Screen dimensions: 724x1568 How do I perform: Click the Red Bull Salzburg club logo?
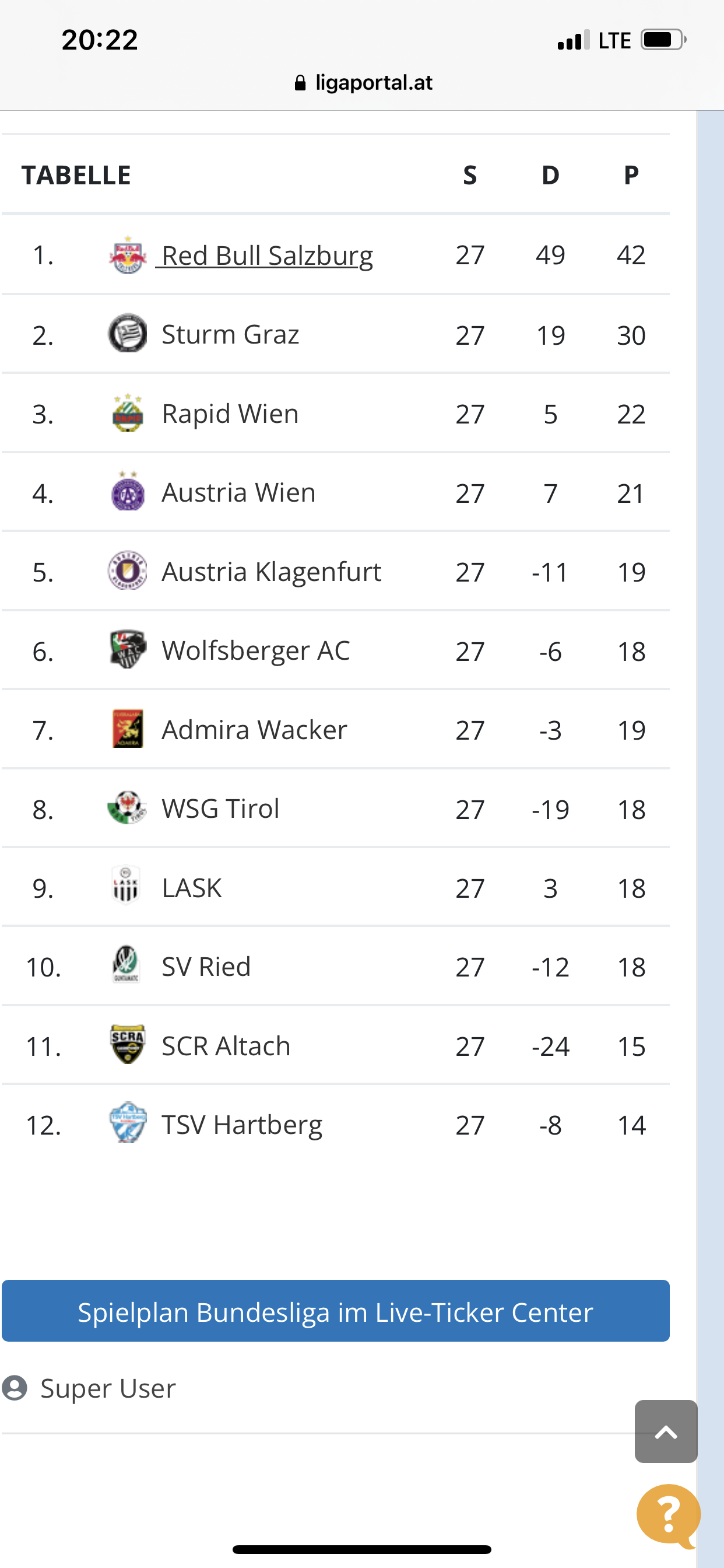coord(128,255)
